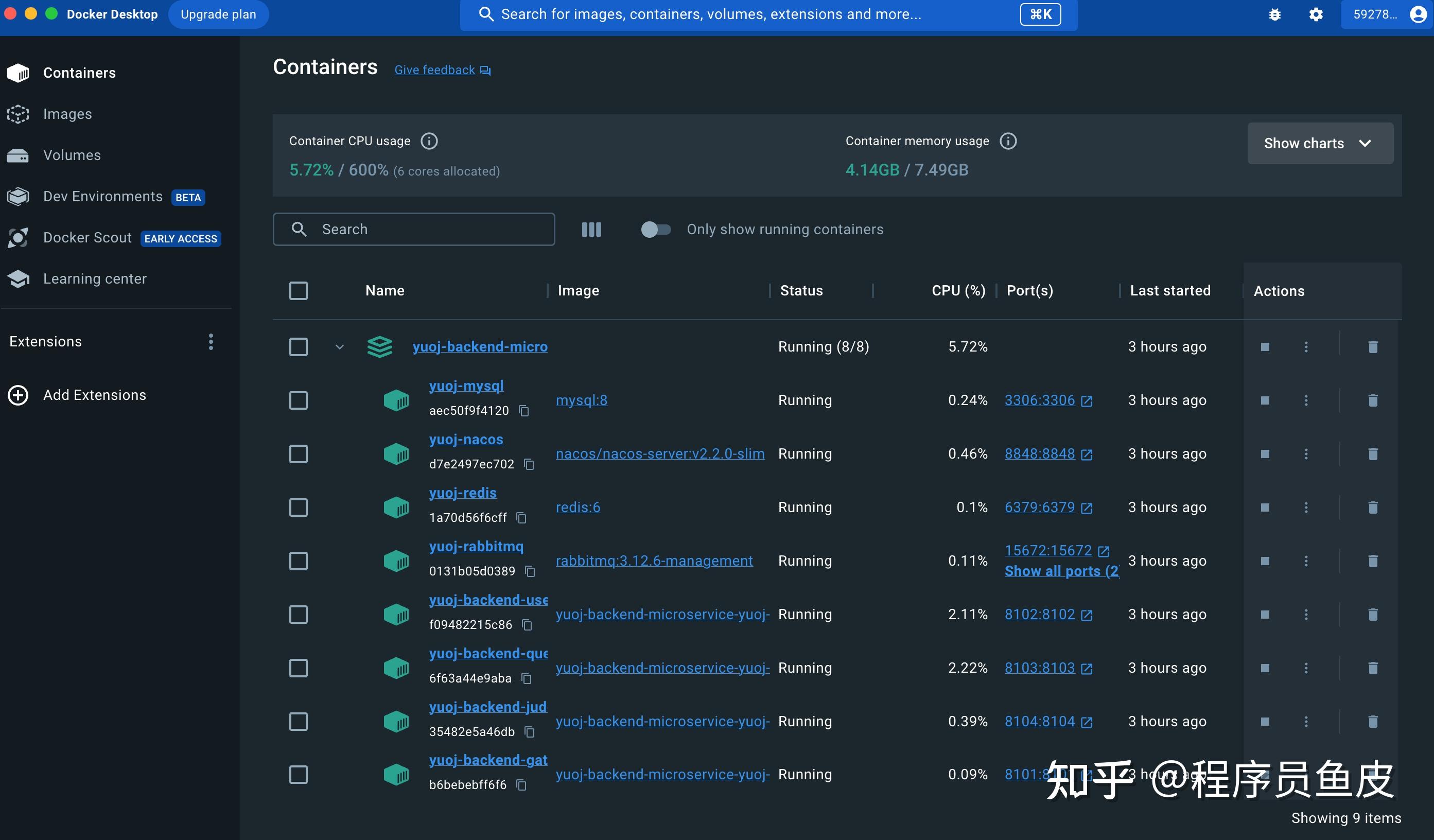Copy yuoj-nacos container ID

pos(529,464)
